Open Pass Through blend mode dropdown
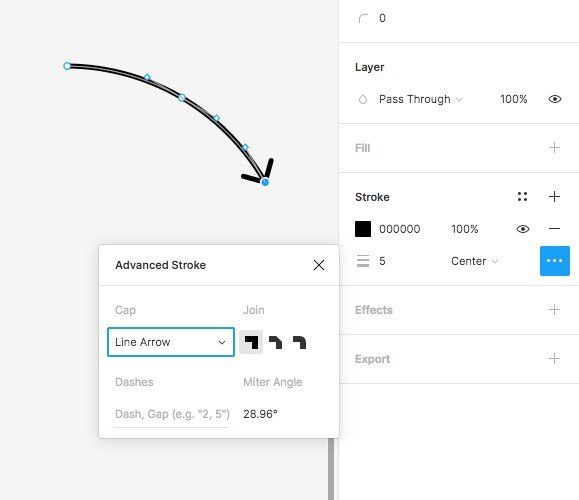Viewport: 579px width, 500px height. point(420,99)
